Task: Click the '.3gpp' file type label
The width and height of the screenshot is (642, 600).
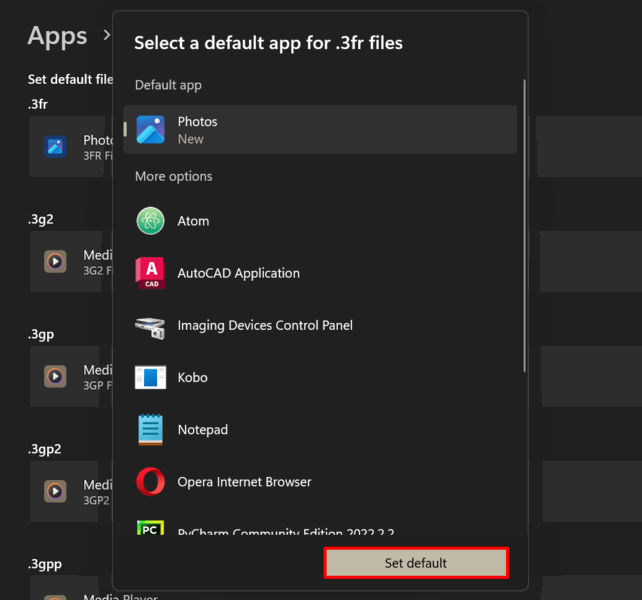Action: point(45,564)
